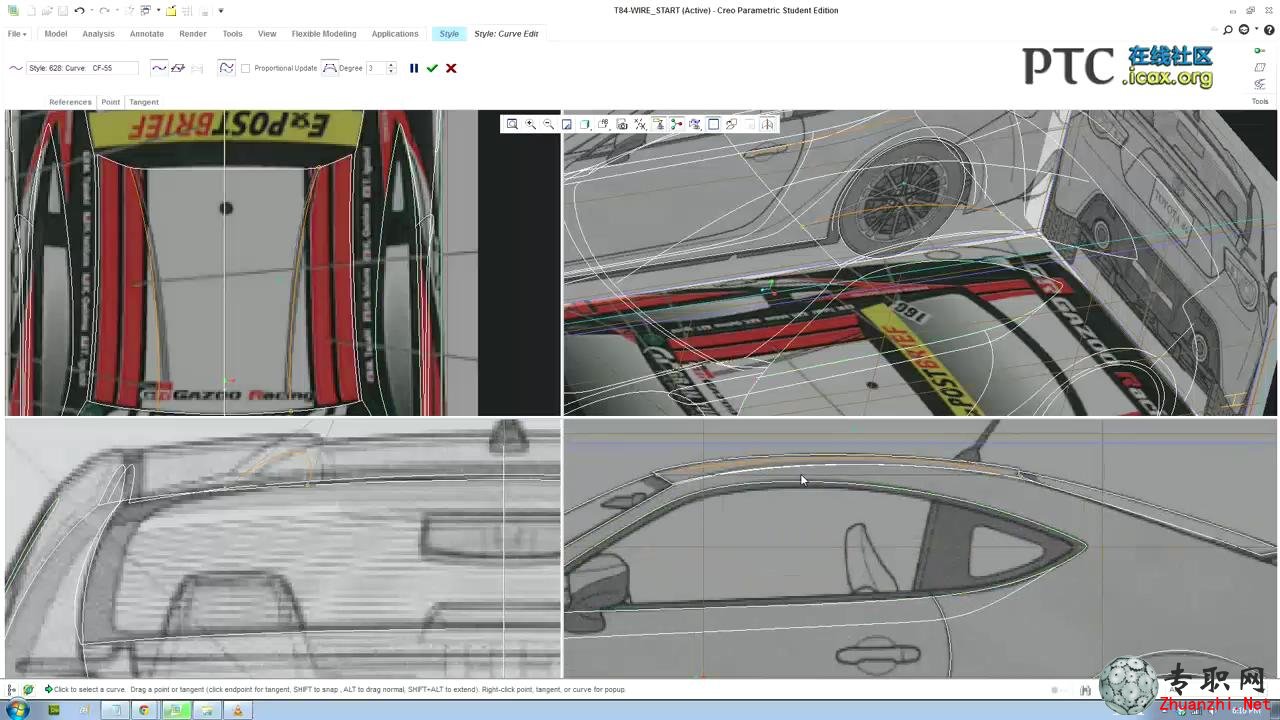Viewport: 1280px width, 720px height.
Task: Click the search-help icon at top-right
Action: point(1229,30)
